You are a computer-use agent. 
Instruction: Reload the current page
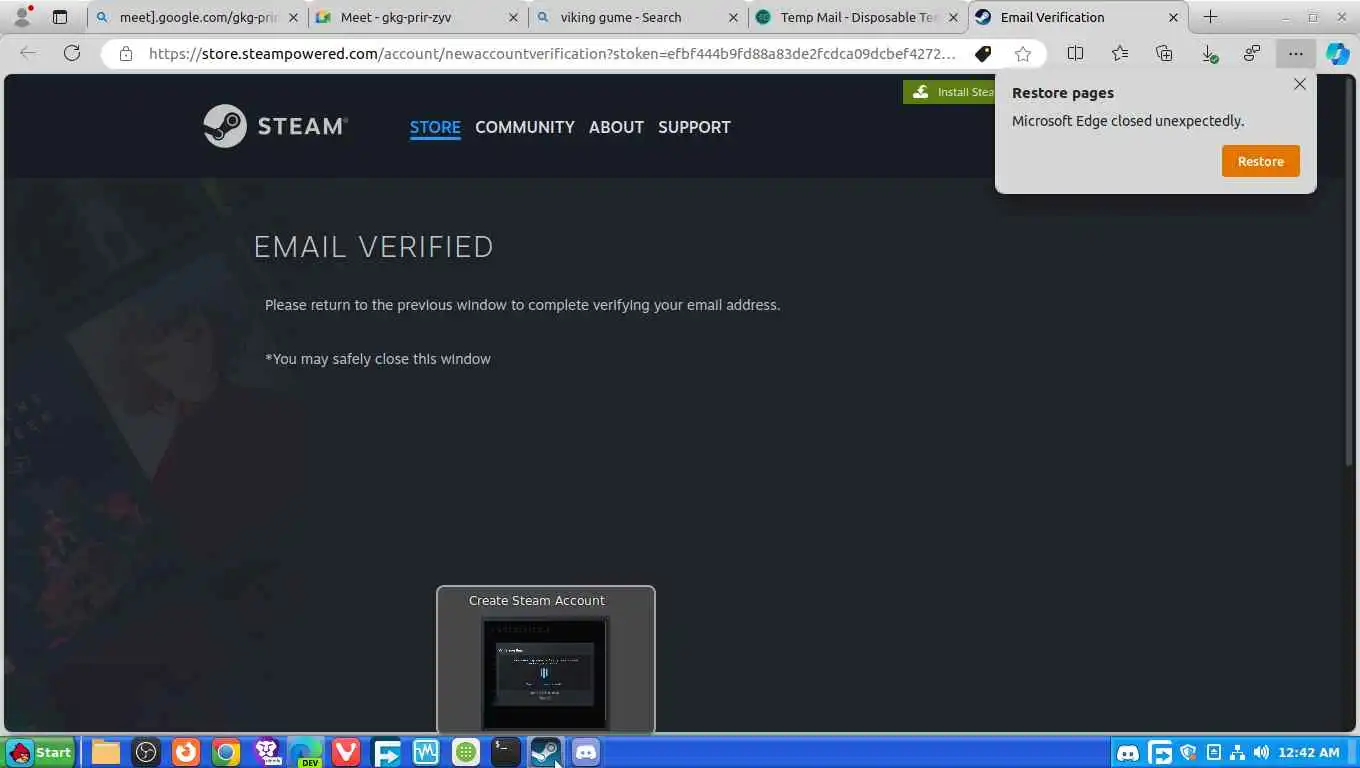pos(71,53)
